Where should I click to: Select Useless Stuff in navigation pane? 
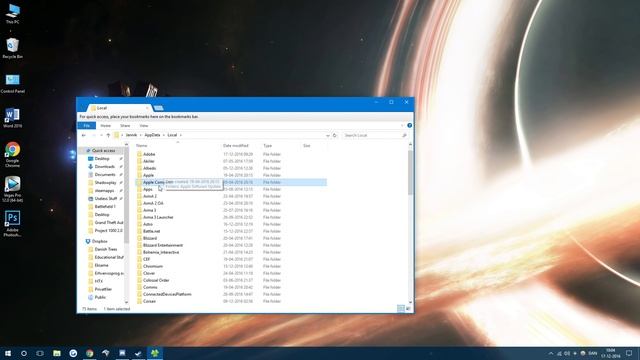point(106,199)
